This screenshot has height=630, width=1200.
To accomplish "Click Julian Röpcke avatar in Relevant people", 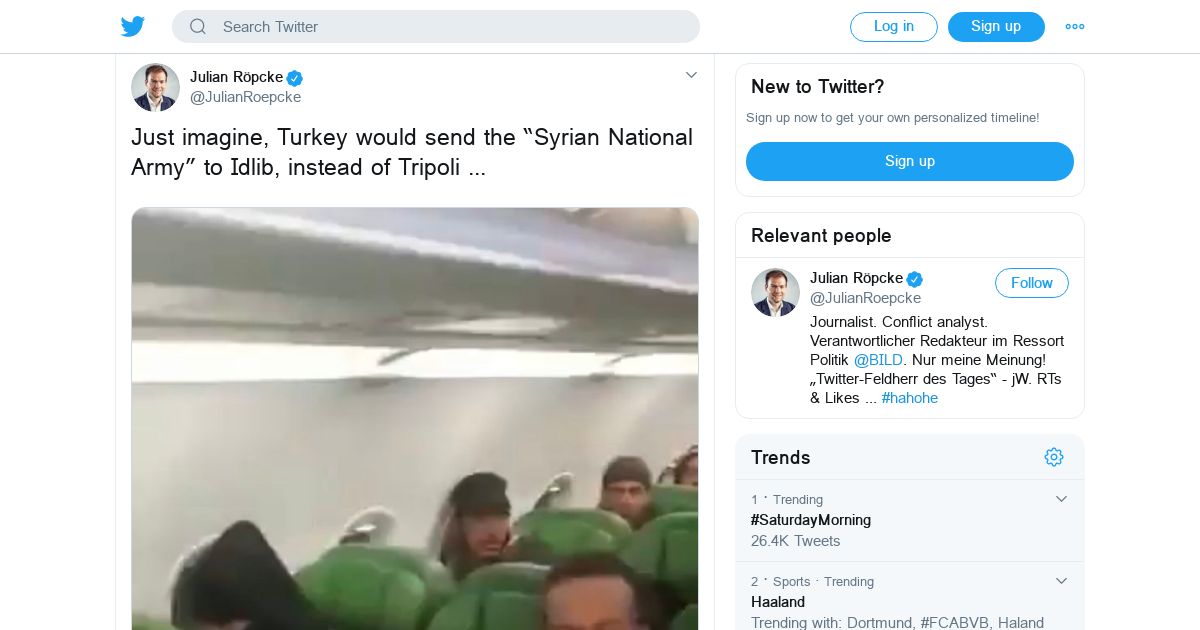I will tap(775, 292).
